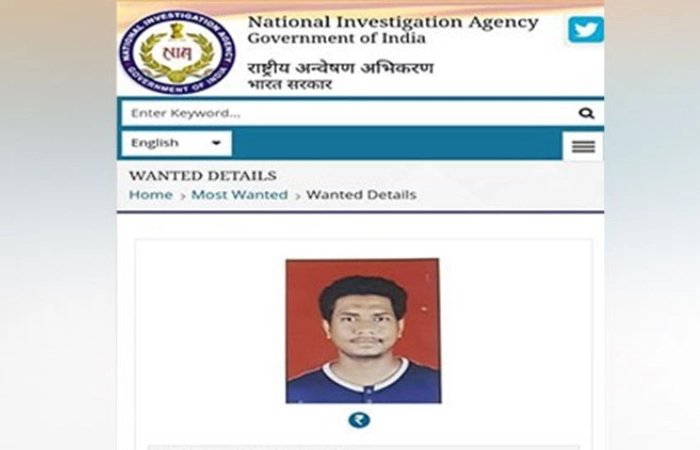Click the dropdown arrow beside English
Viewport: 700px width, 450px height.
216,143
